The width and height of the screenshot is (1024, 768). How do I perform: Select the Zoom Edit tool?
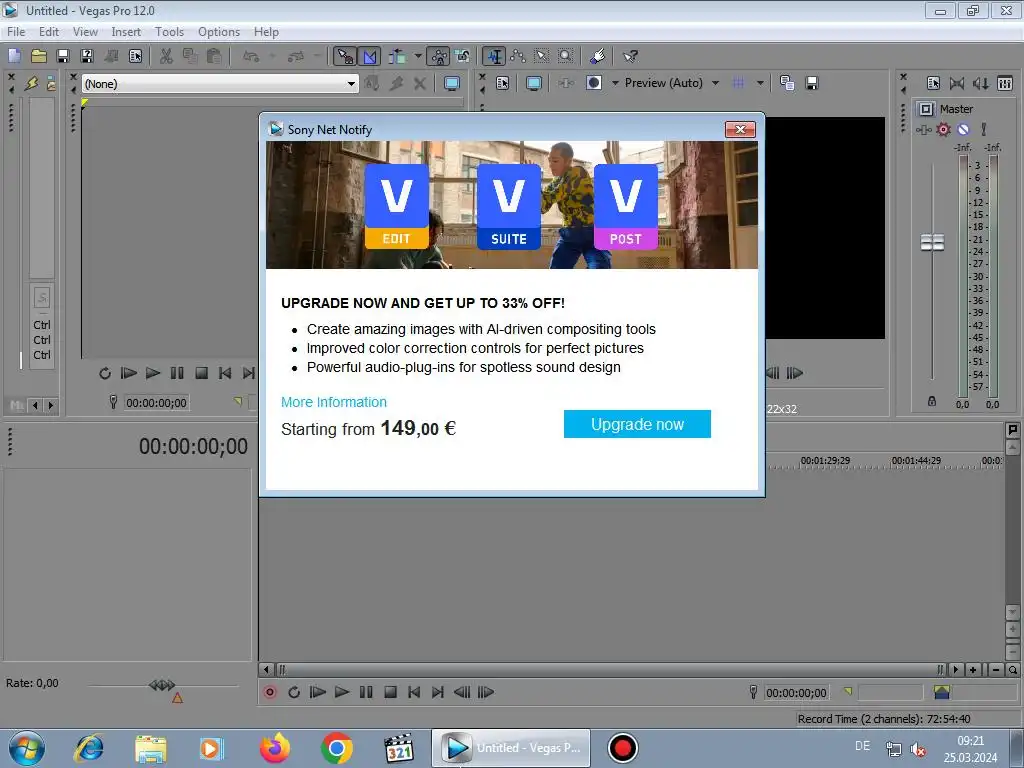point(566,56)
